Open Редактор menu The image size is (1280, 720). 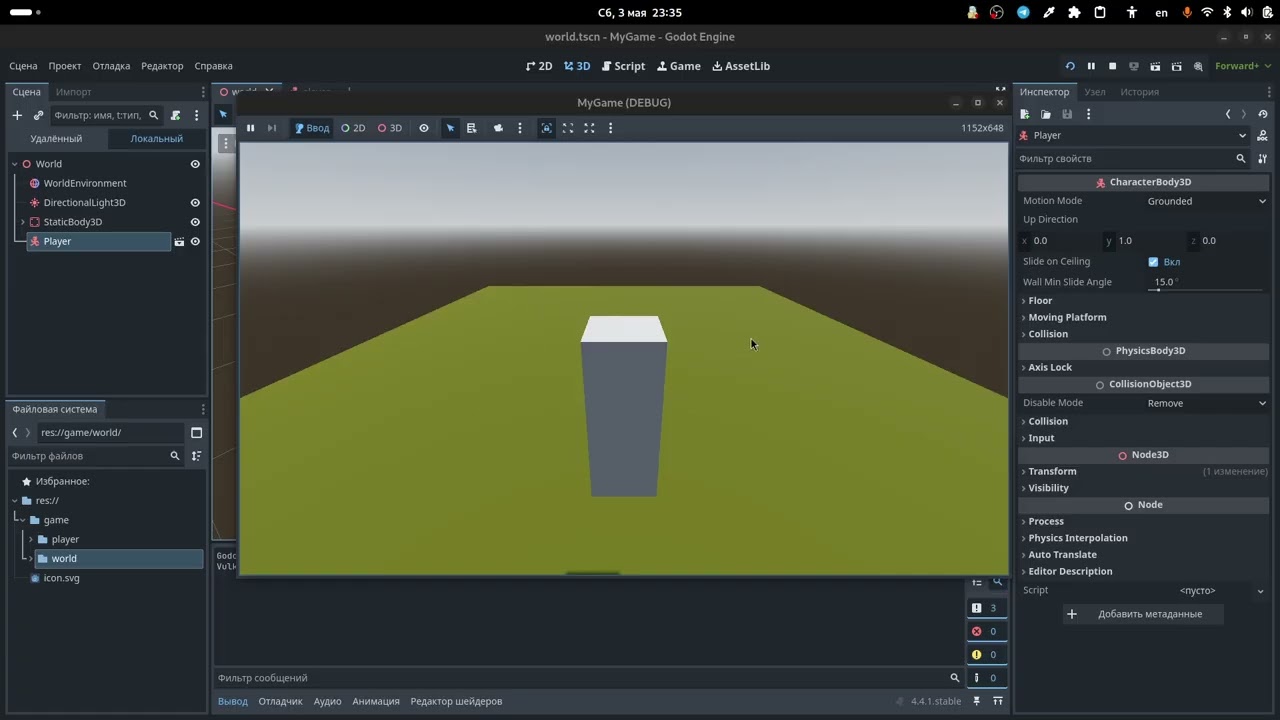click(x=162, y=66)
